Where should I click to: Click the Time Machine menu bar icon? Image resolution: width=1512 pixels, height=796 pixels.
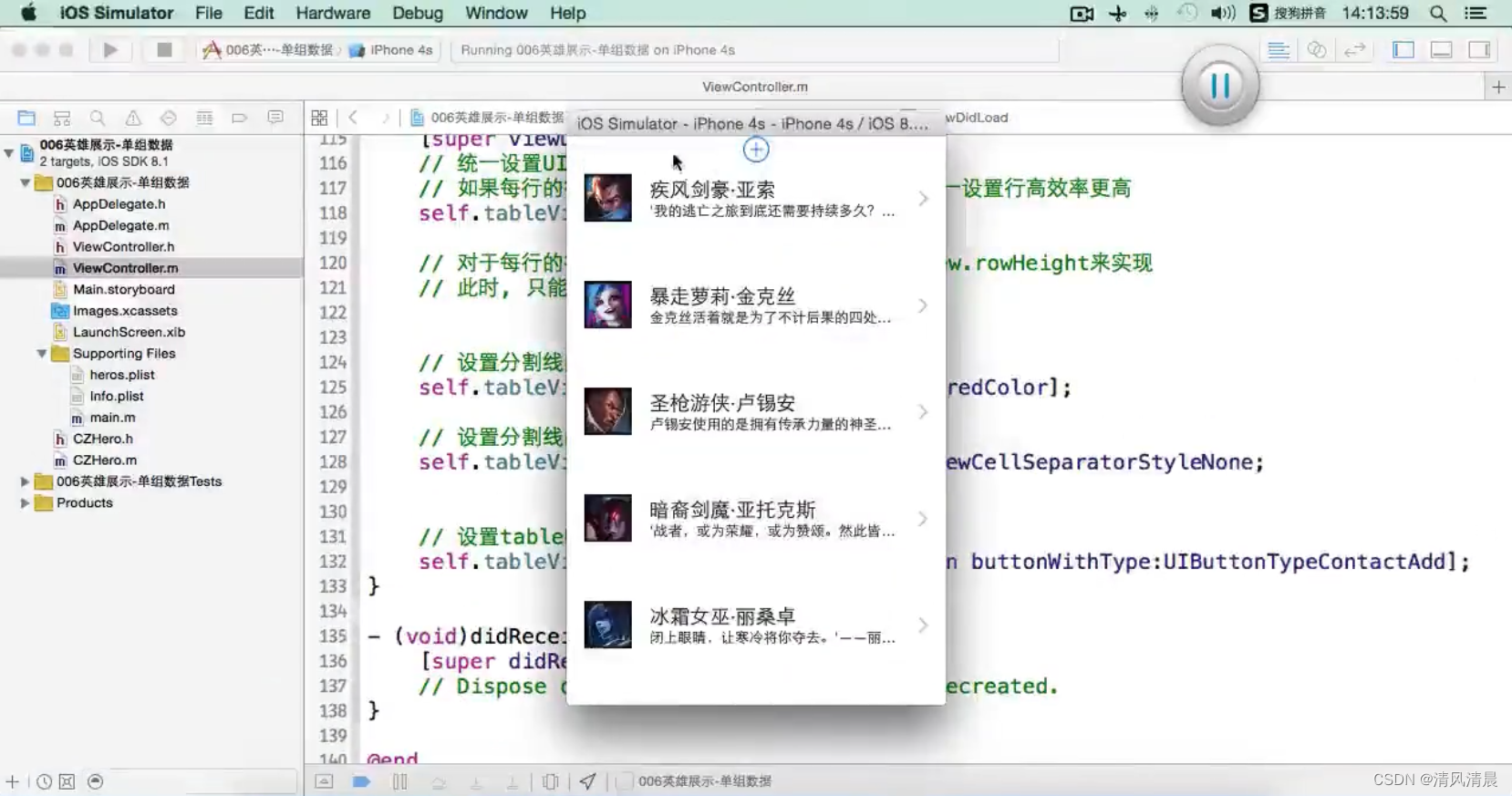1187,14
